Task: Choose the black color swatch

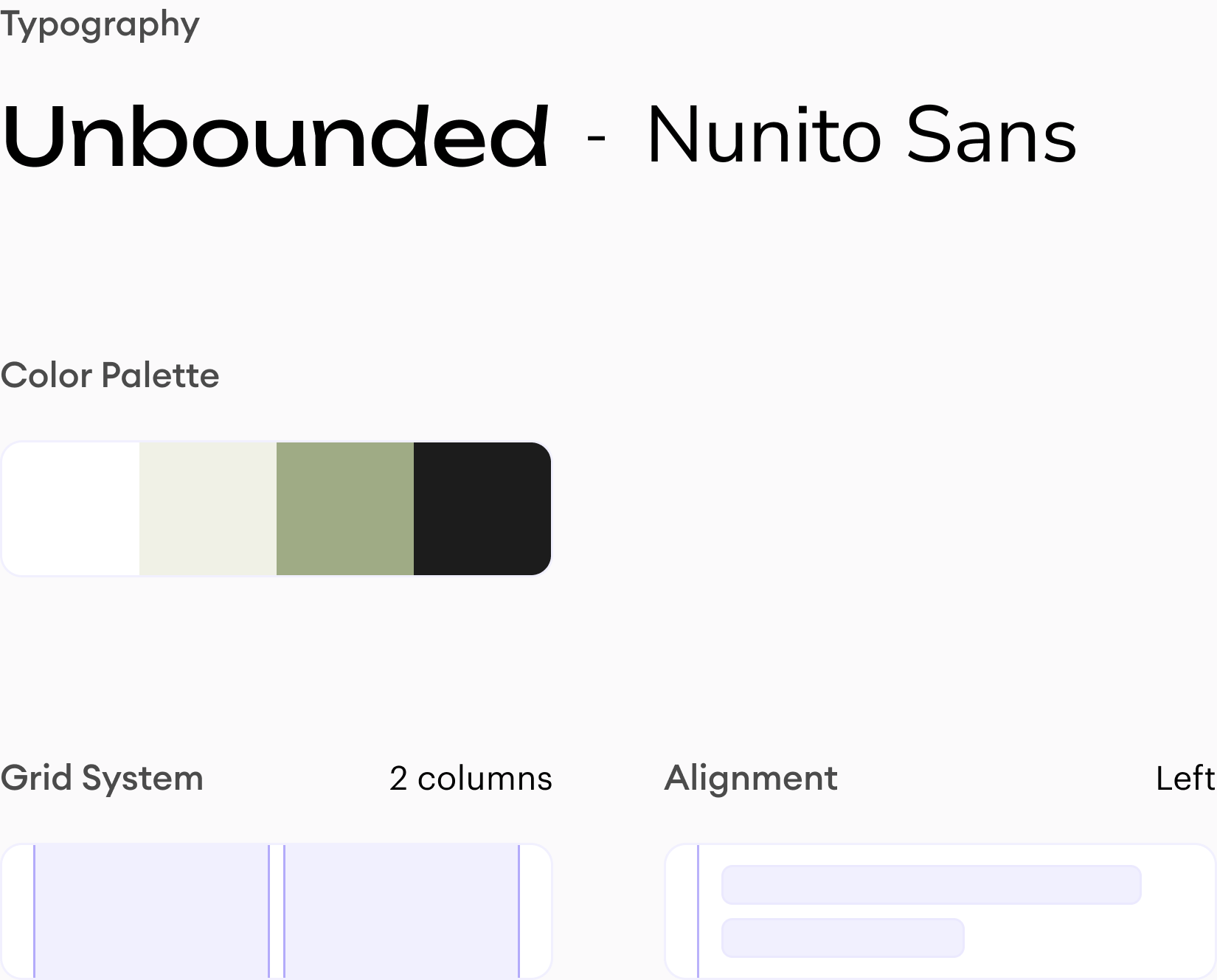Action: point(482,509)
